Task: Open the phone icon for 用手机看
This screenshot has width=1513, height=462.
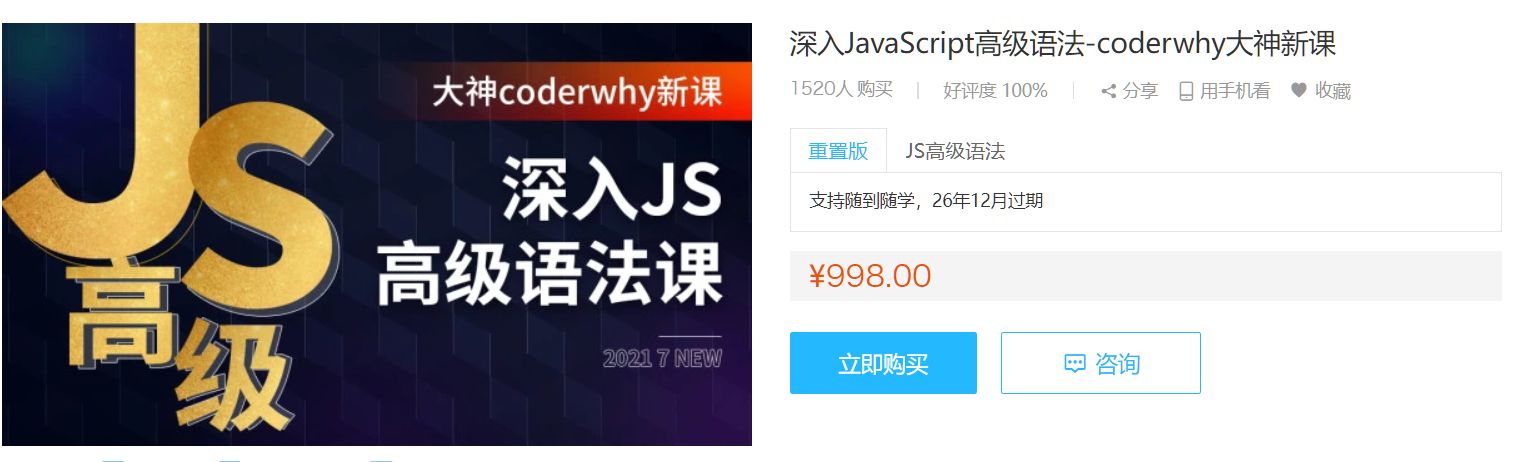Action: click(1186, 91)
